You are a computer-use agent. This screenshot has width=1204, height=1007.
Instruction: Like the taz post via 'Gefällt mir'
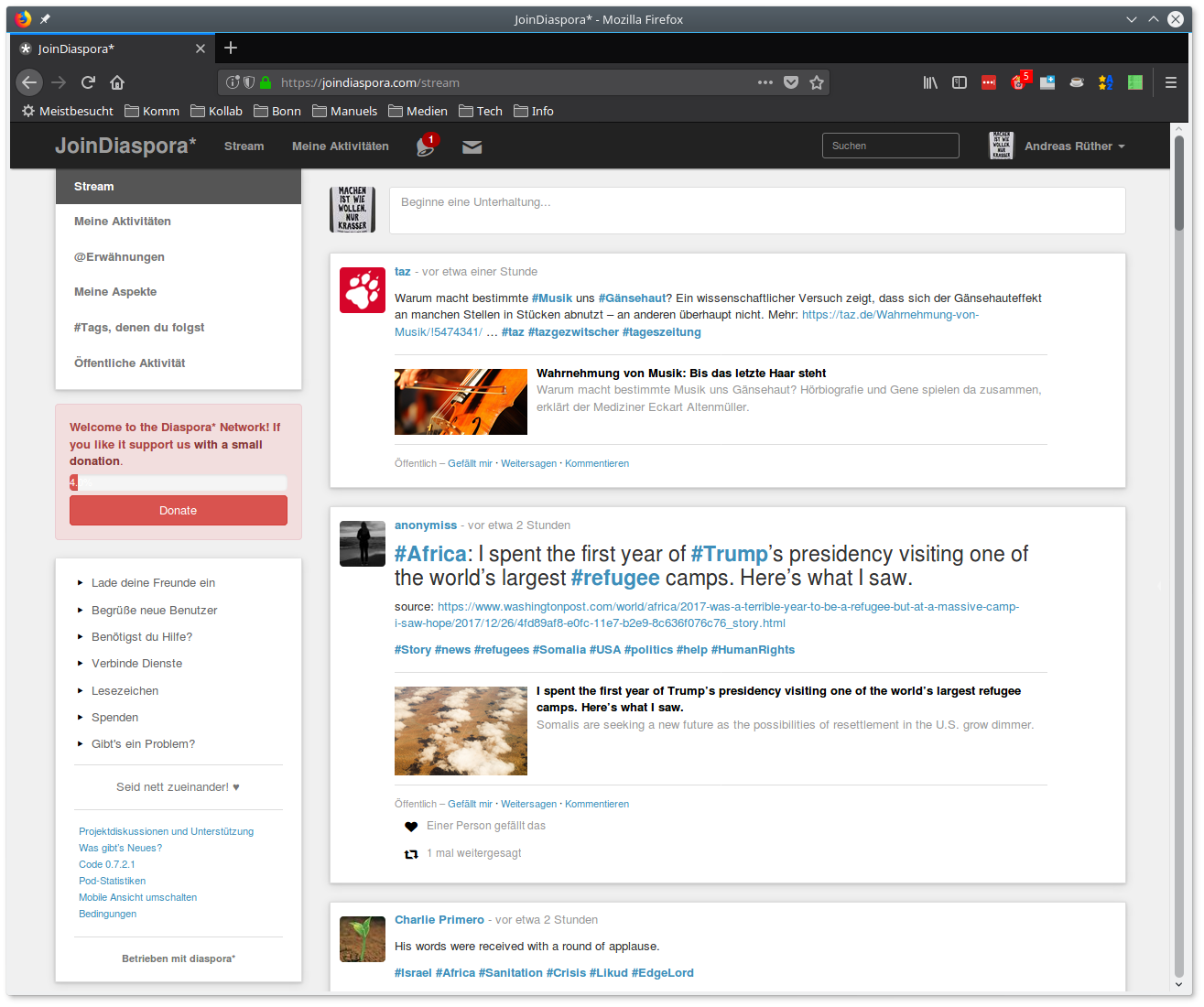(470, 464)
